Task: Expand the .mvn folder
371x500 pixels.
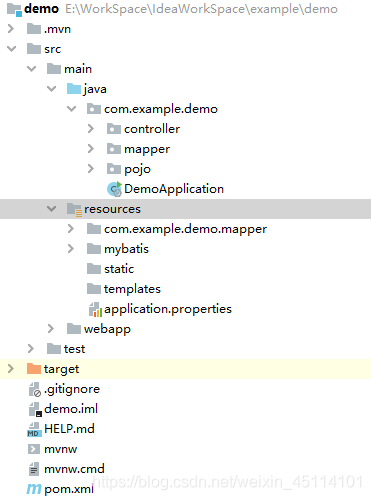Action: coord(10,29)
